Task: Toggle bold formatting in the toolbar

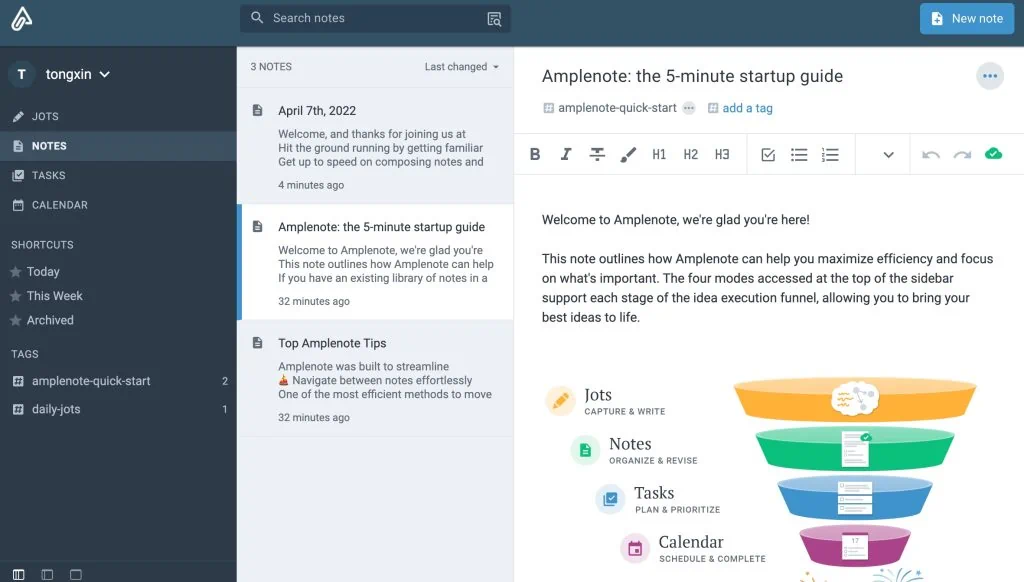Action: (x=535, y=155)
